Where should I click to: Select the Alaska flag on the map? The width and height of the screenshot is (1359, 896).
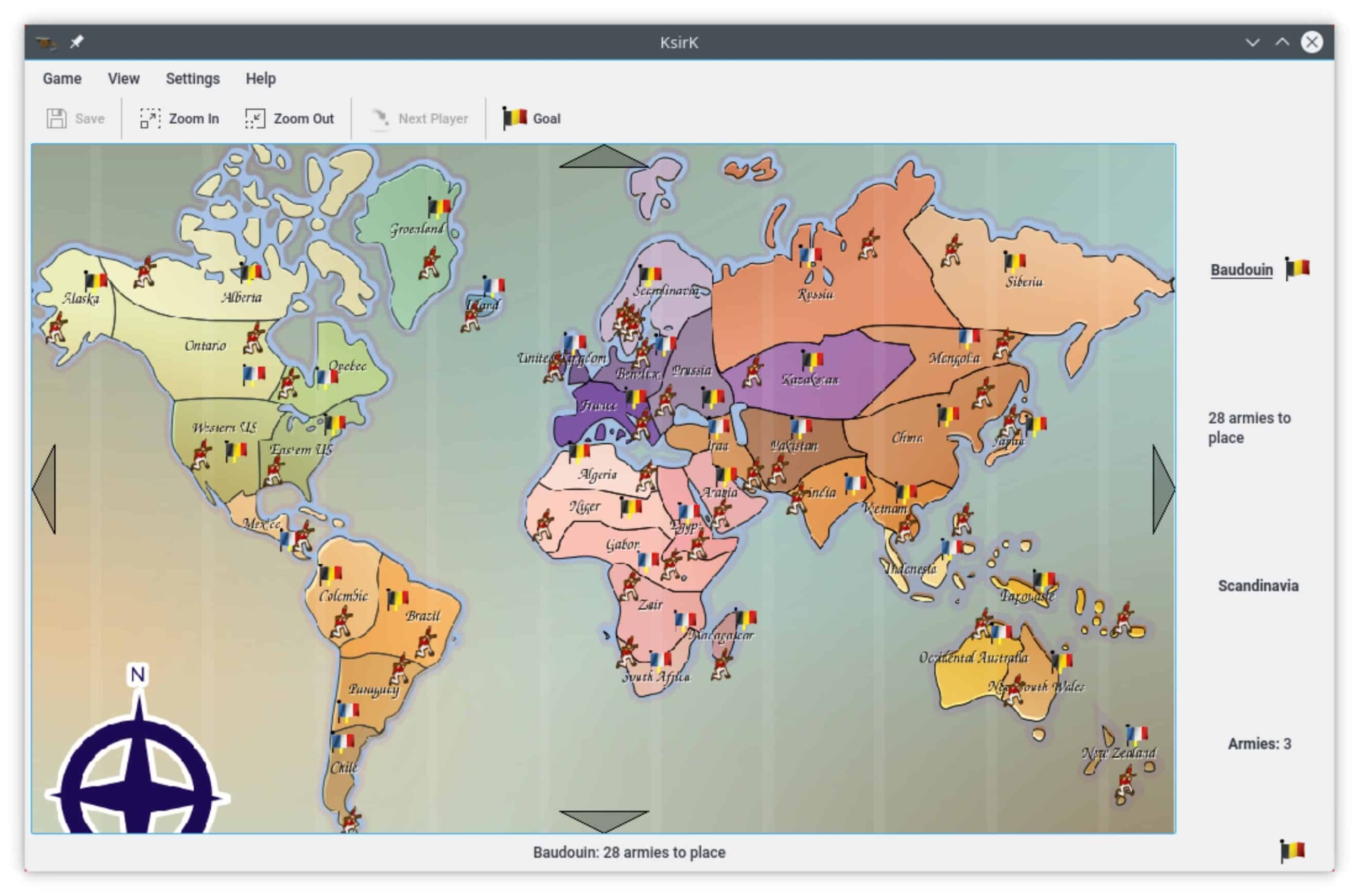95,281
